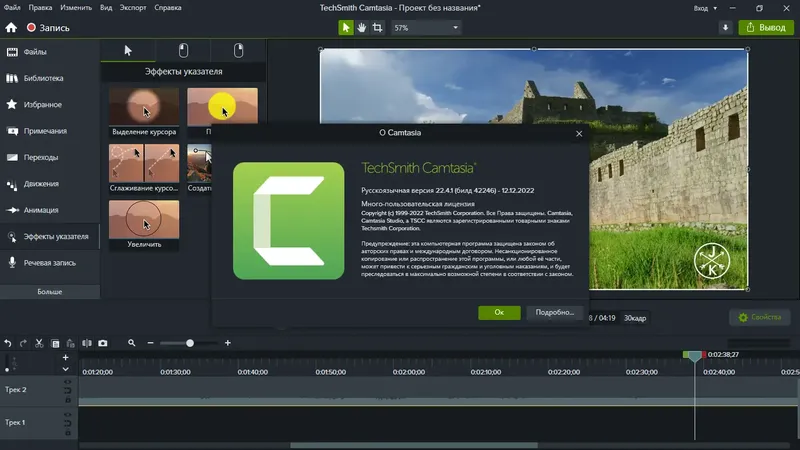The image size is (800, 450).
Task: Add a new track with plus icon
Action: coord(65,358)
